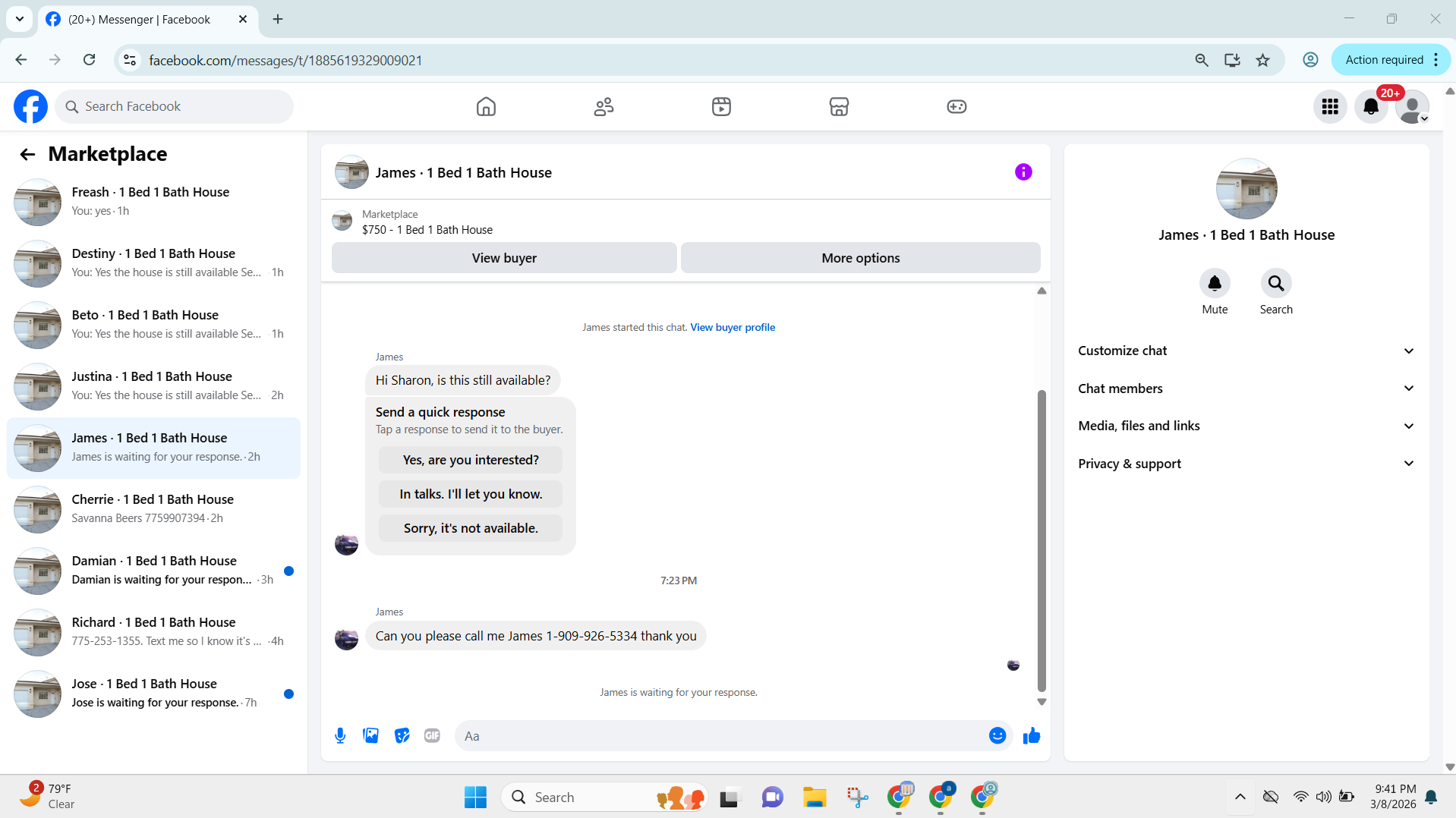Open Freash 1 Bed 1 Bath House chat
The height and width of the screenshot is (818, 1456).
(x=153, y=202)
